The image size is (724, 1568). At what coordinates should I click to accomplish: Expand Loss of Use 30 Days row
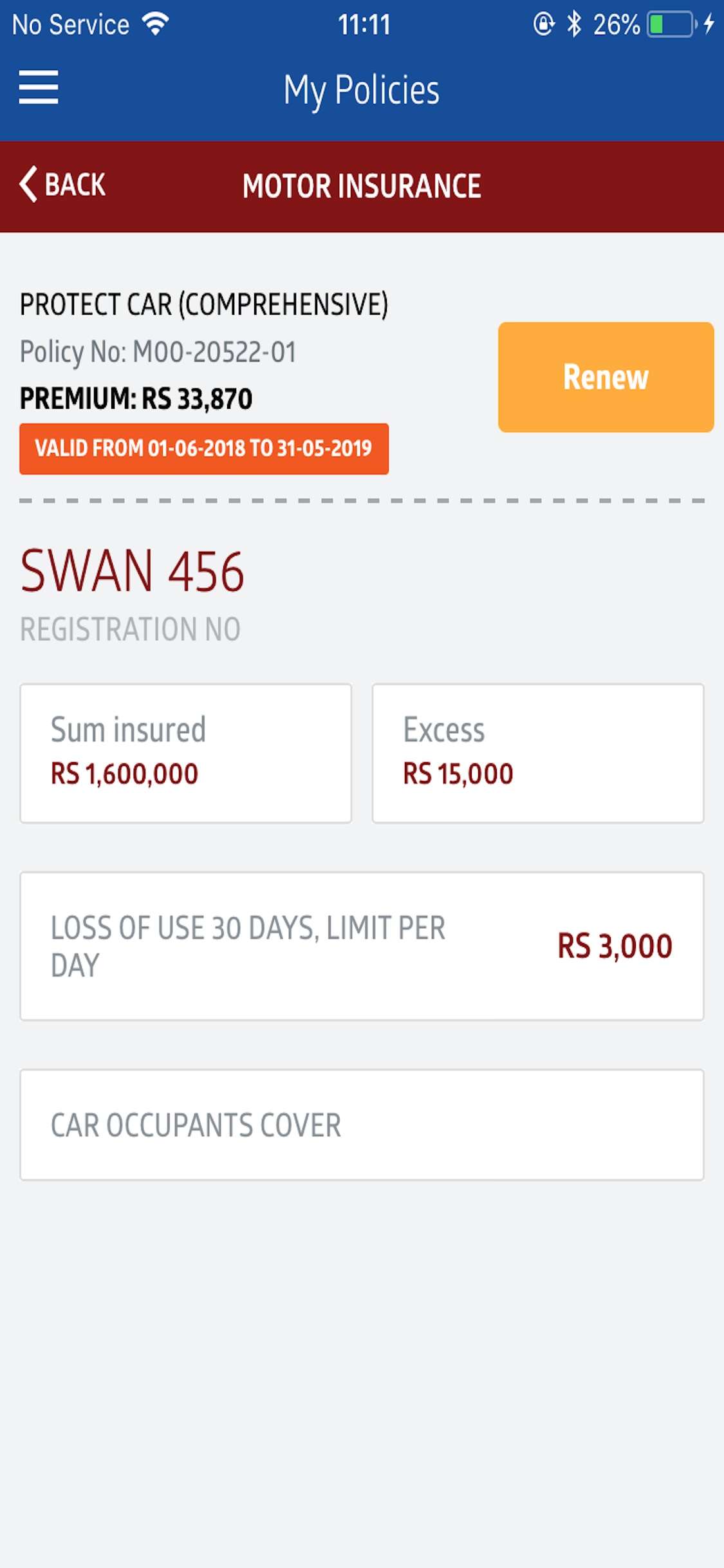(x=362, y=946)
